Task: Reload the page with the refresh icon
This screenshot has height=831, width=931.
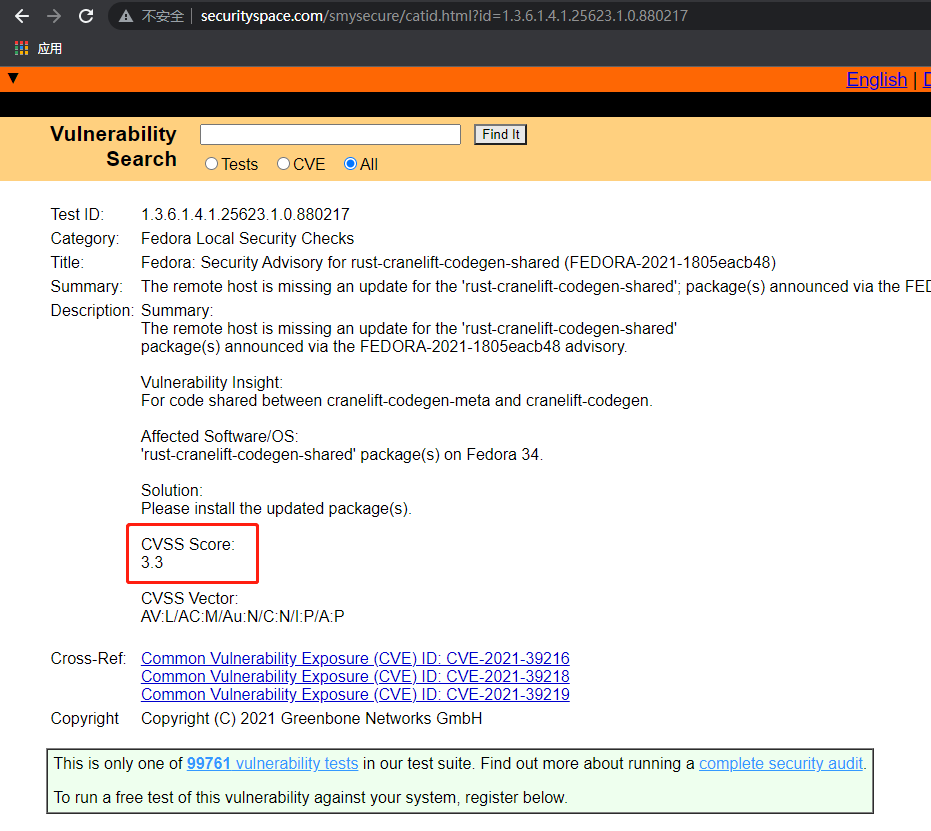Action: tap(86, 16)
